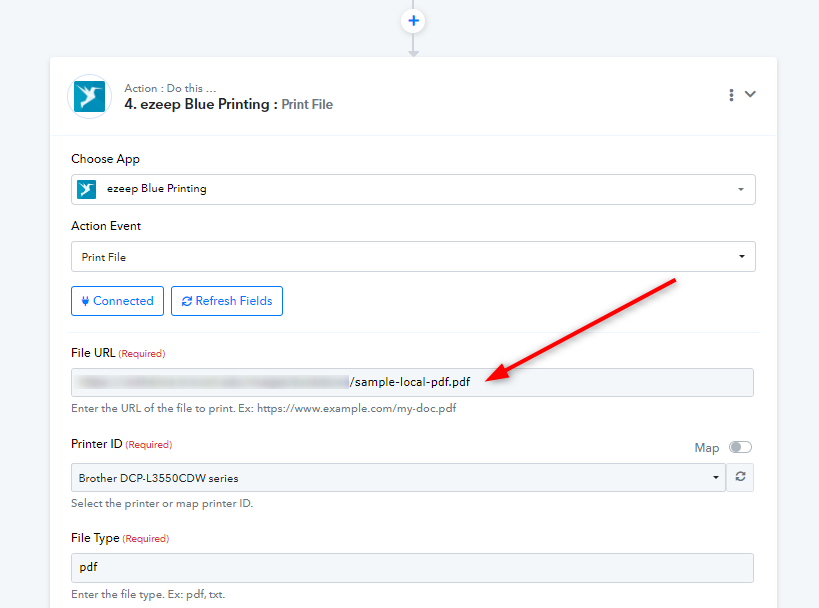Click the 'Action Event' label

tap(106, 226)
